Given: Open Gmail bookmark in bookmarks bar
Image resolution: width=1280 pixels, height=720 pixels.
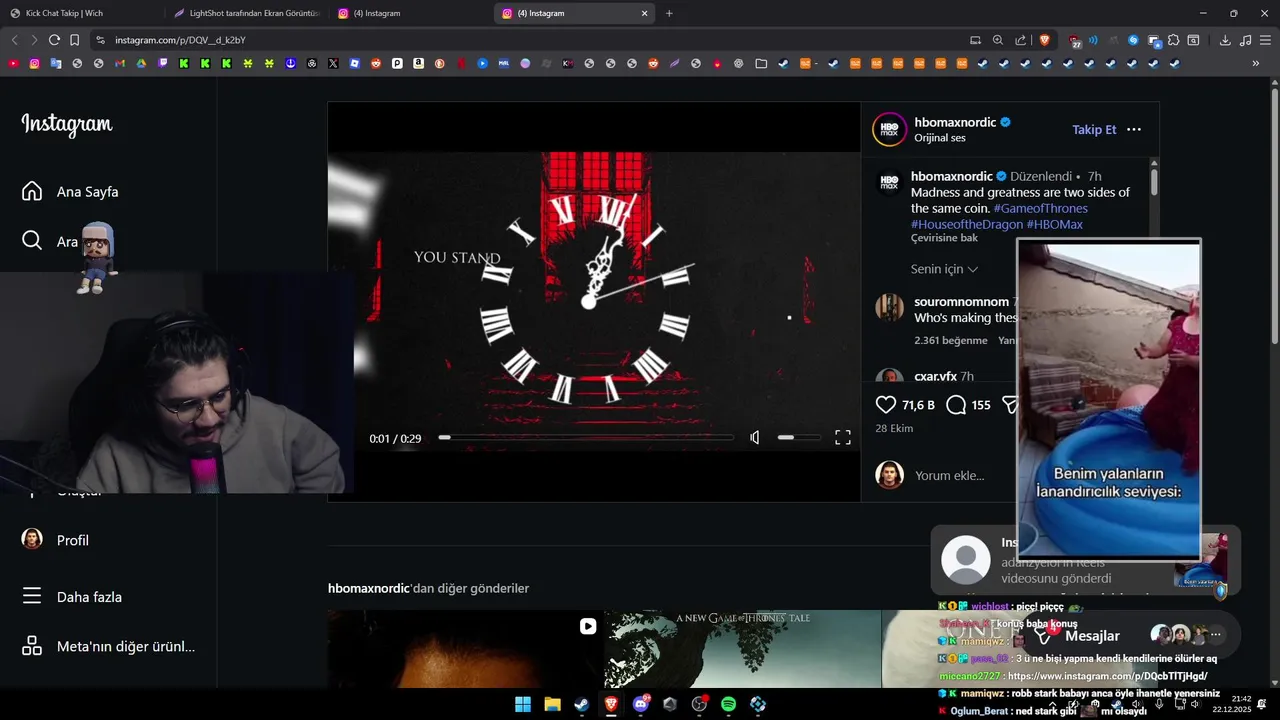Looking at the screenshot, I should [x=120, y=63].
